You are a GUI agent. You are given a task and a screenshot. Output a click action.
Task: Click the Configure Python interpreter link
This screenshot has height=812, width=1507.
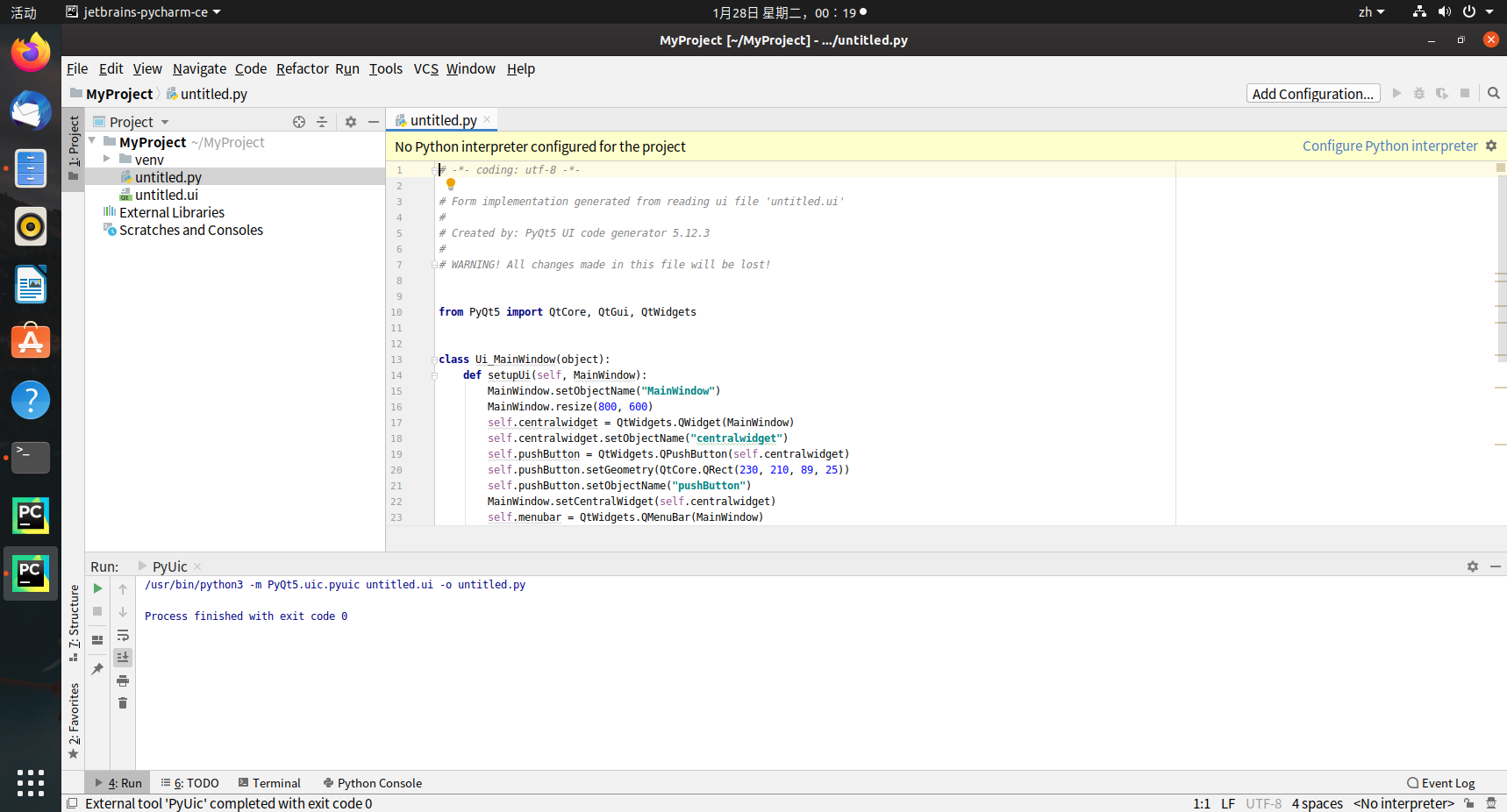coord(1389,146)
